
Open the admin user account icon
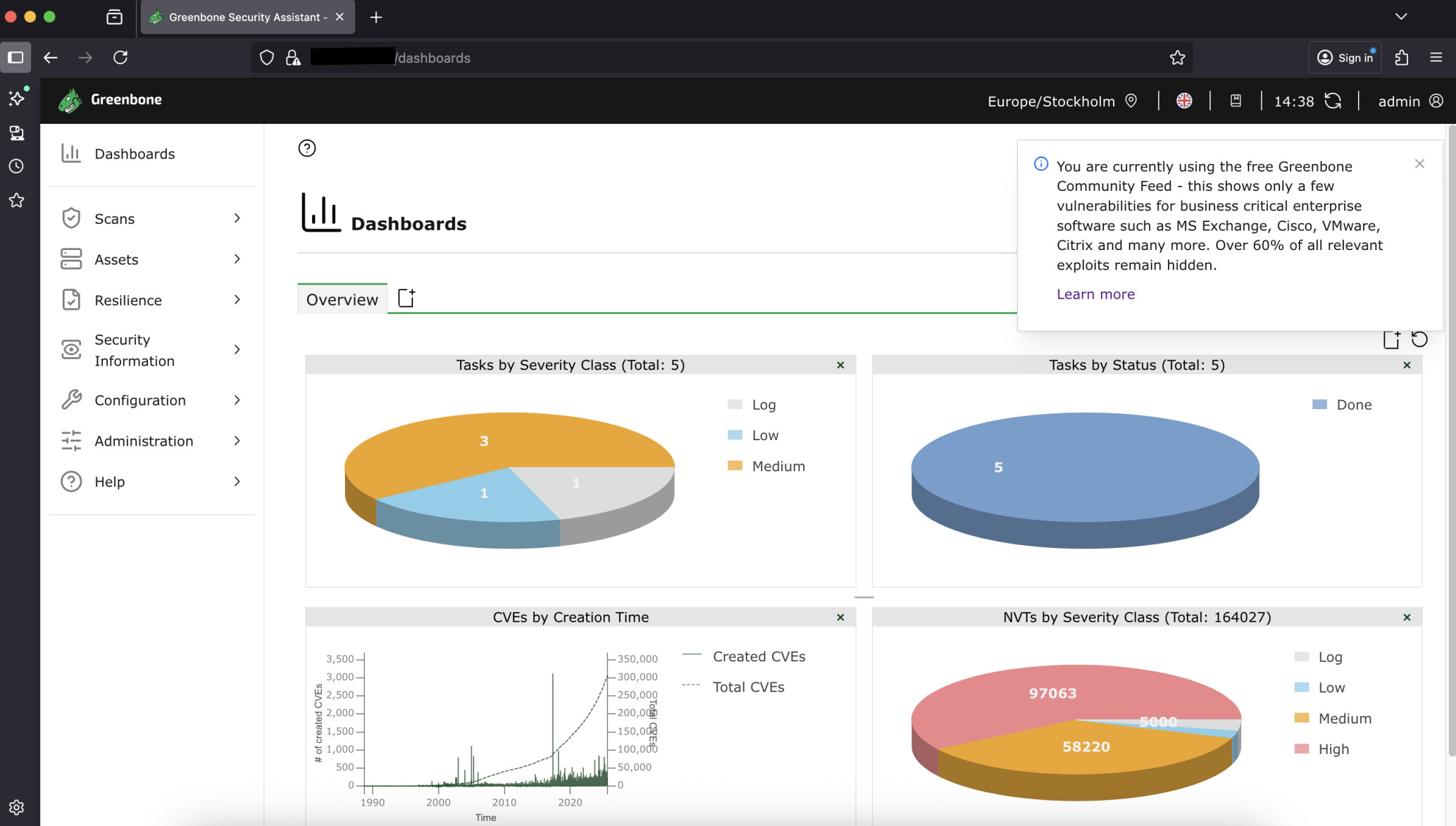pos(1436,101)
